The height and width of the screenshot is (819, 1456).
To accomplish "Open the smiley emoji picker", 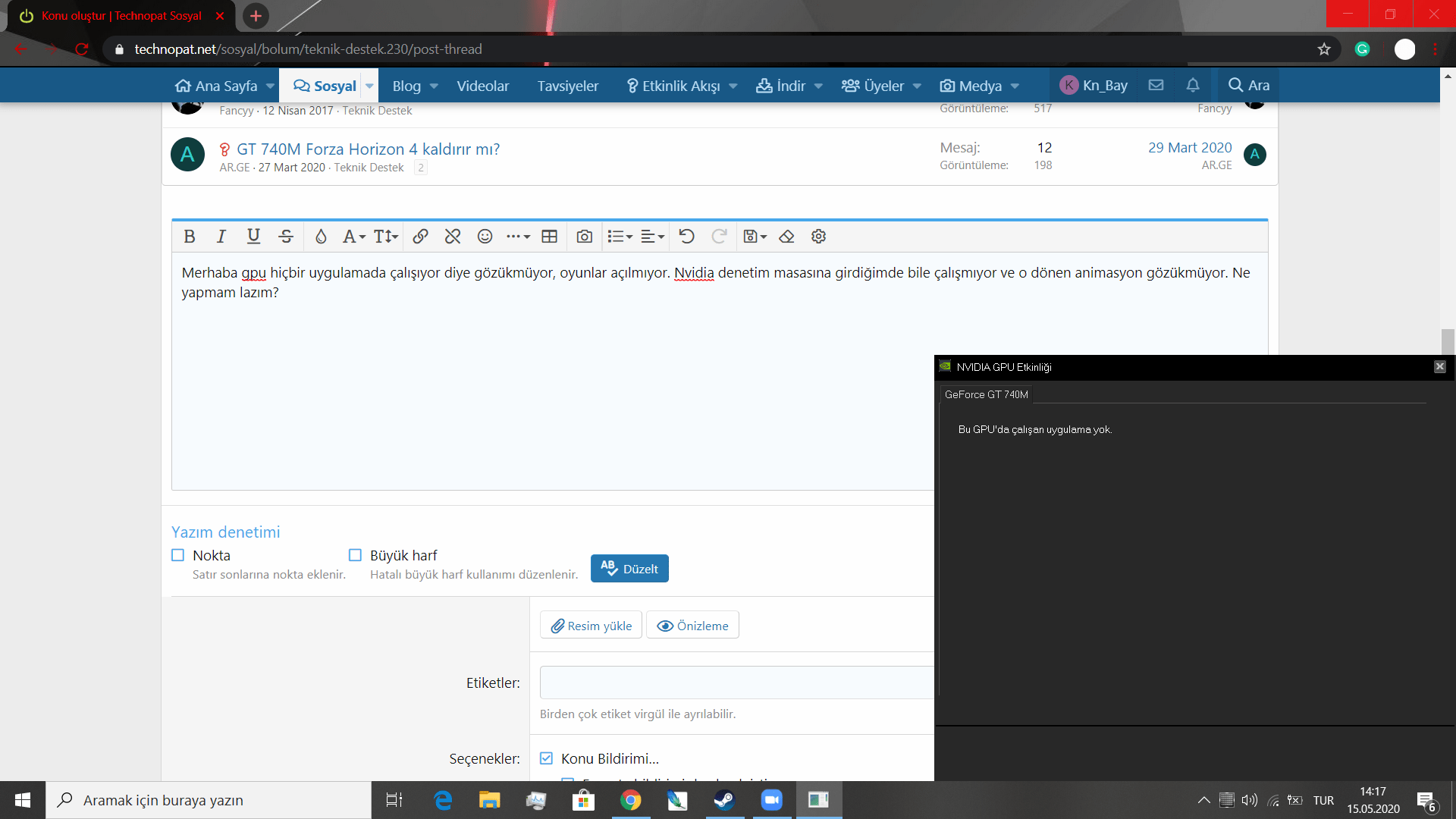I will pyautogui.click(x=485, y=237).
